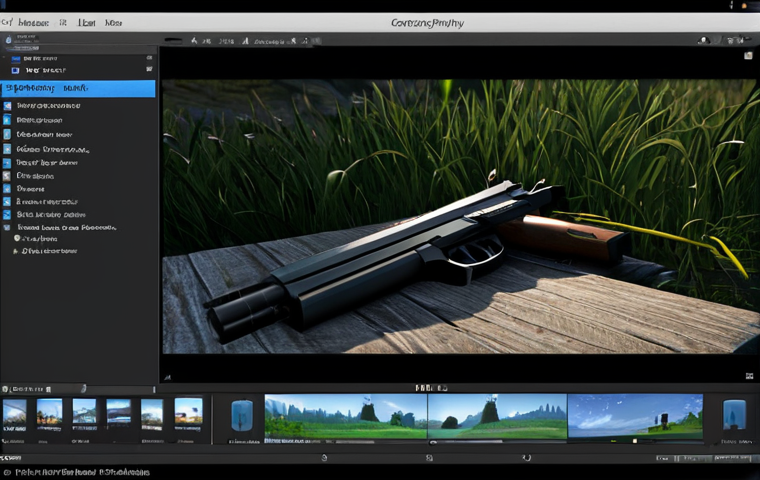The height and width of the screenshot is (480, 760).
Task: Click the small round icon left of the bottom toolbar's center
Action: (x=324, y=458)
